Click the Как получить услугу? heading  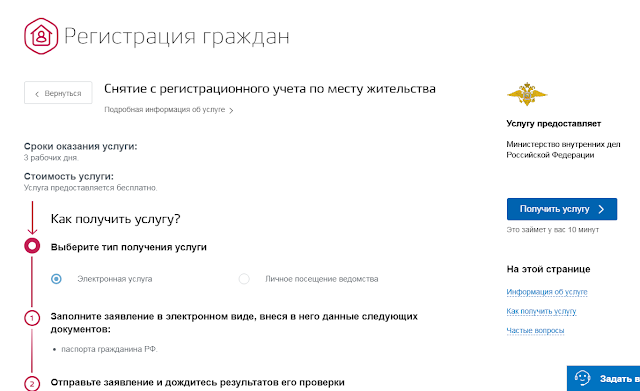coord(116,219)
